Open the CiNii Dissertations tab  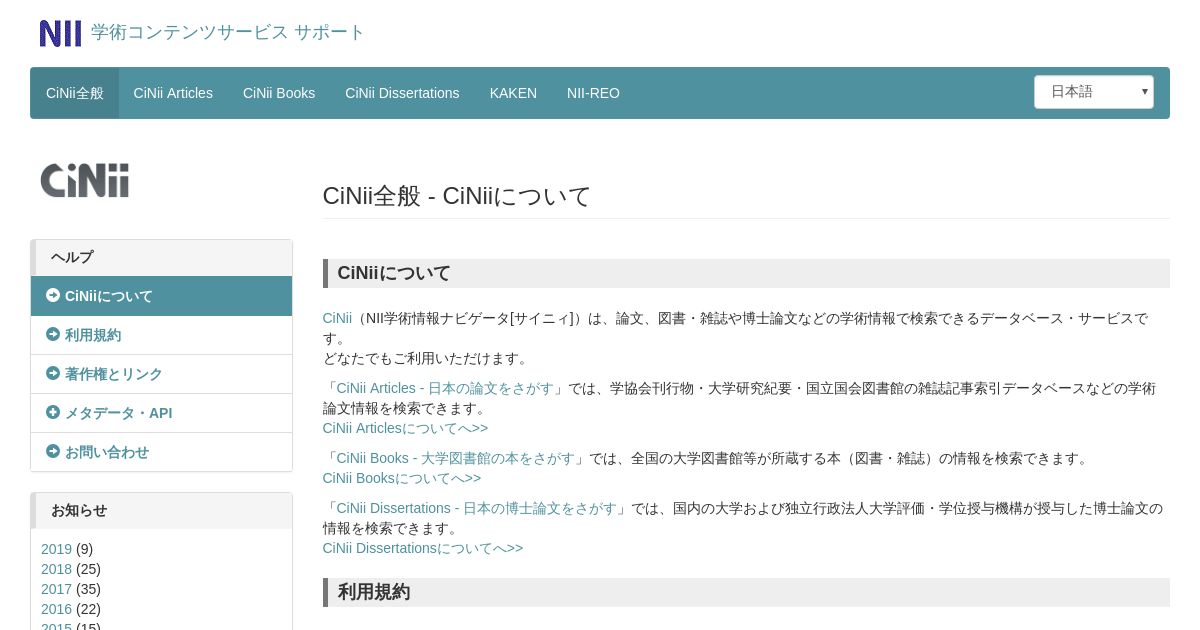click(402, 93)
